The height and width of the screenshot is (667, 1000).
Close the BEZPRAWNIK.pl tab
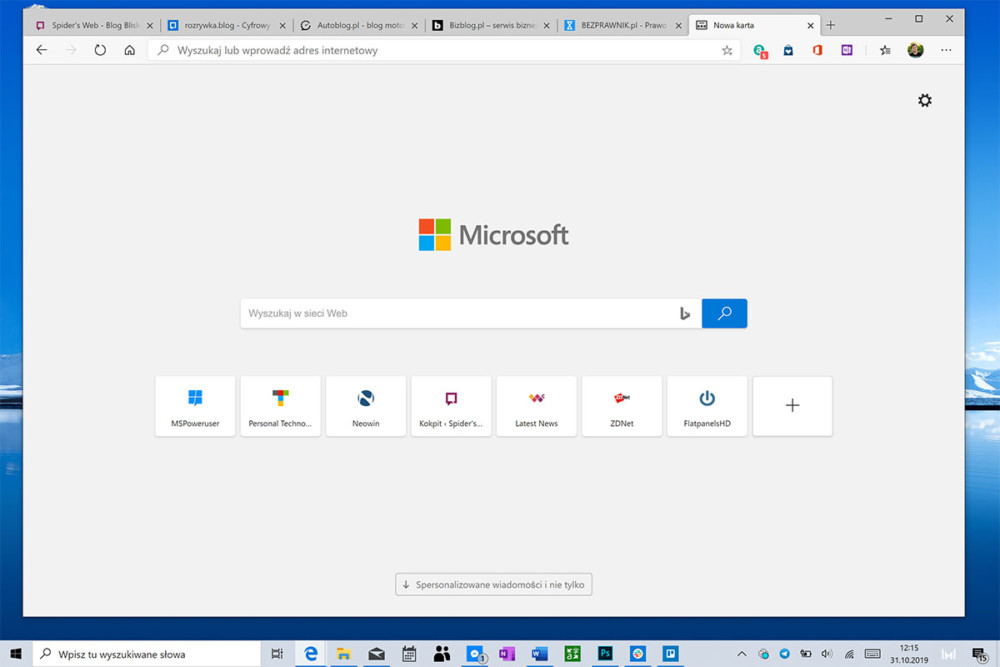(x=679, y=26)
